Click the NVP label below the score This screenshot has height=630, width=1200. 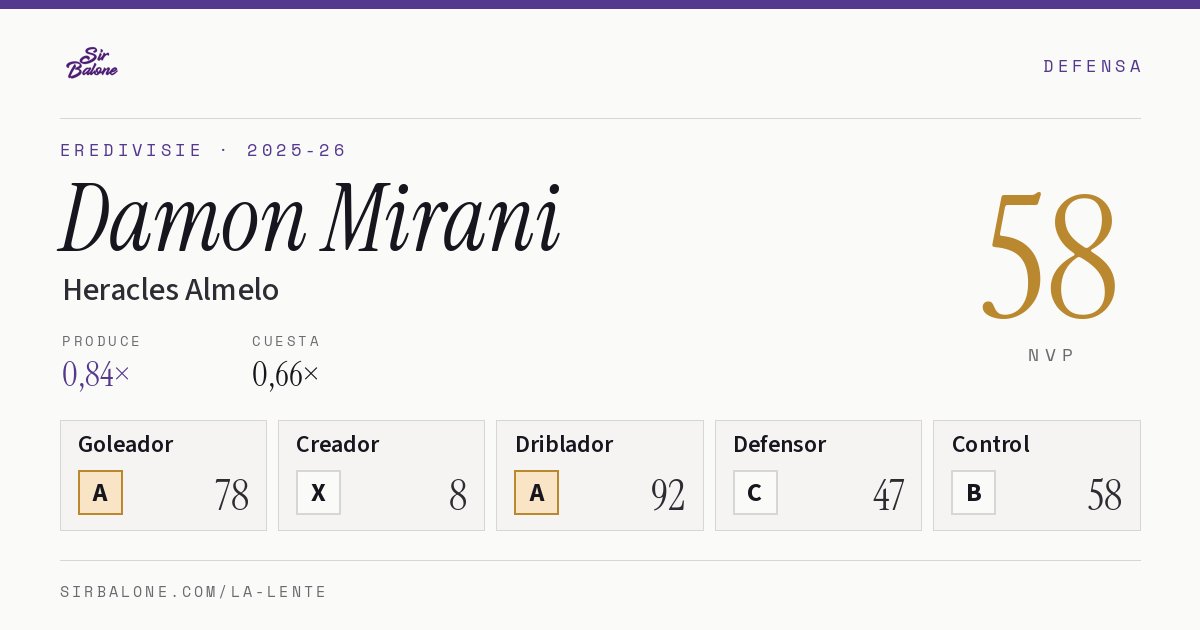tap(1051, 355)
